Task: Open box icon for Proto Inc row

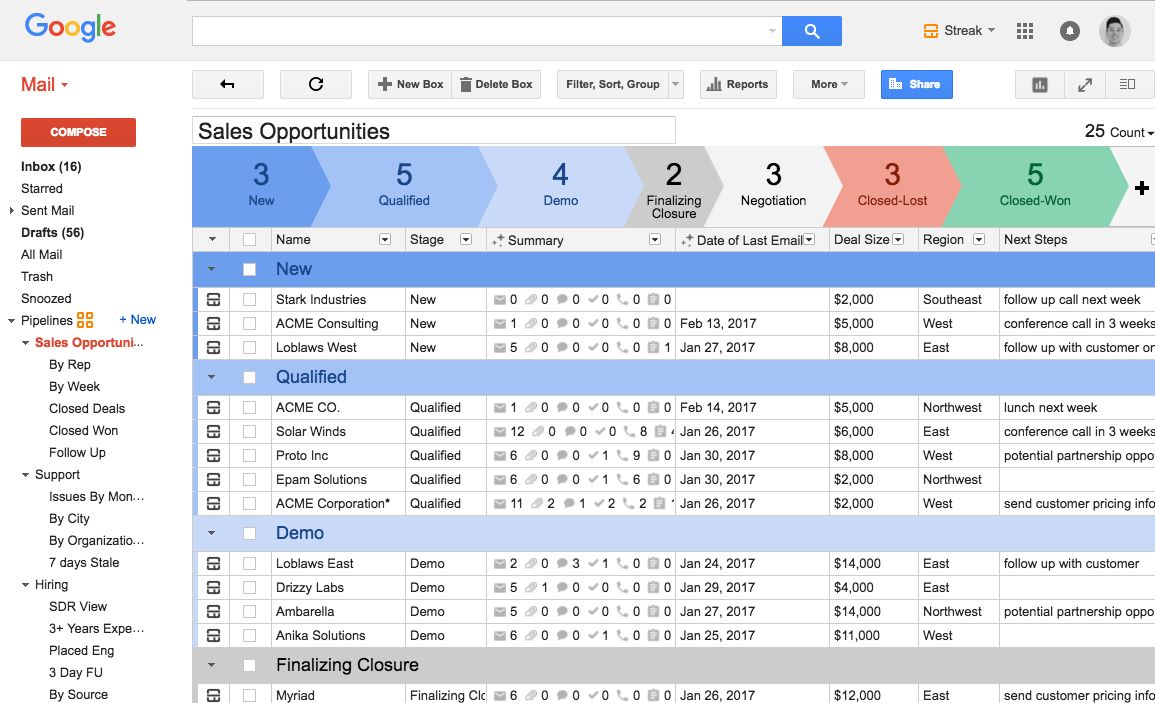Action: click(214, 455)
